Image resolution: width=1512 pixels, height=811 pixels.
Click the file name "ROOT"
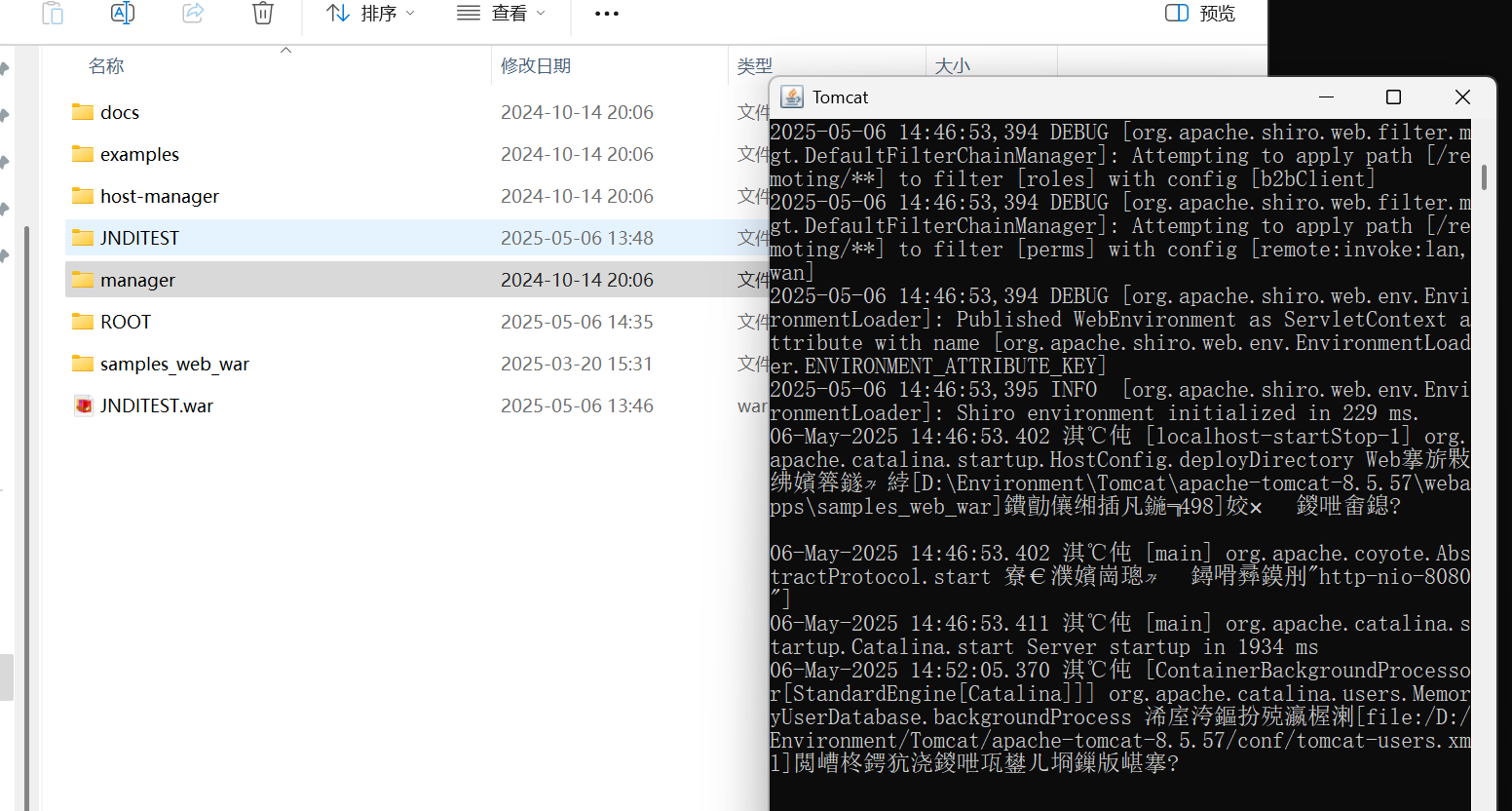point(126,322)
